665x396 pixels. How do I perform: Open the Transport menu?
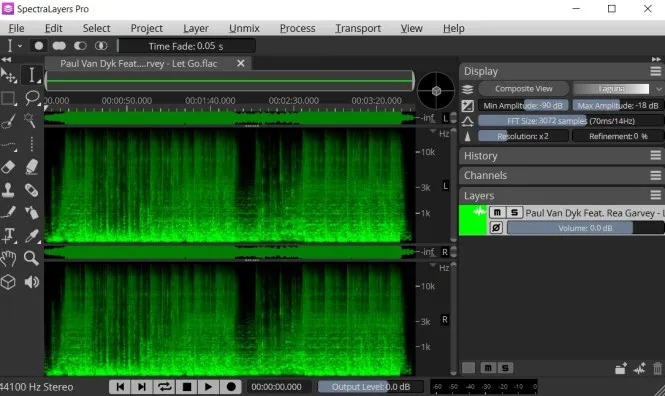(x=358, y=28)
